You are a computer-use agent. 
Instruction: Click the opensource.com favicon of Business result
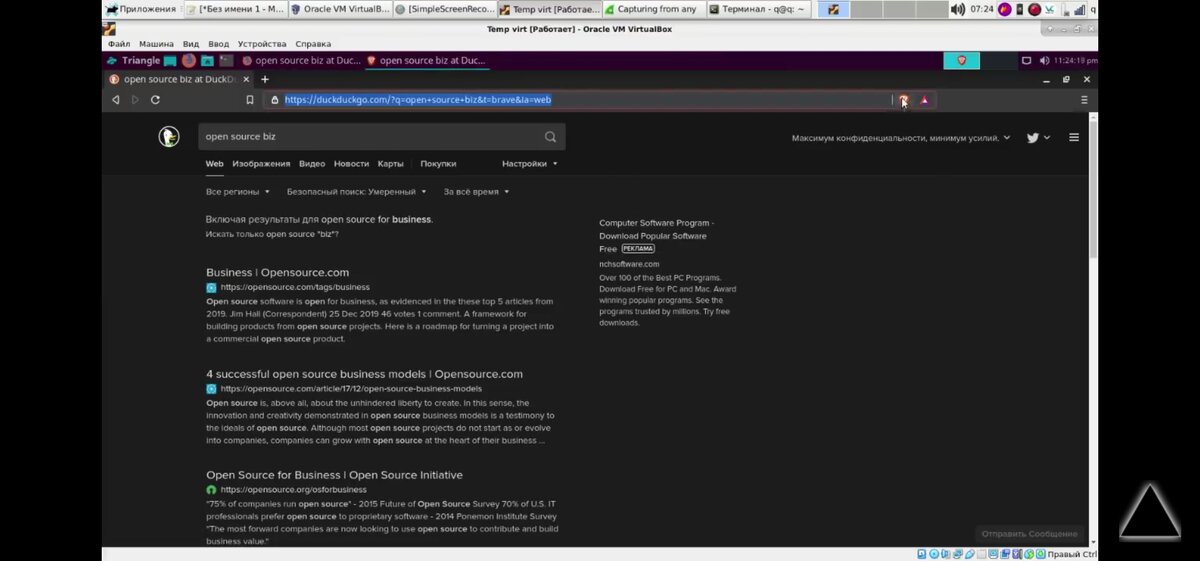(211, 287)
